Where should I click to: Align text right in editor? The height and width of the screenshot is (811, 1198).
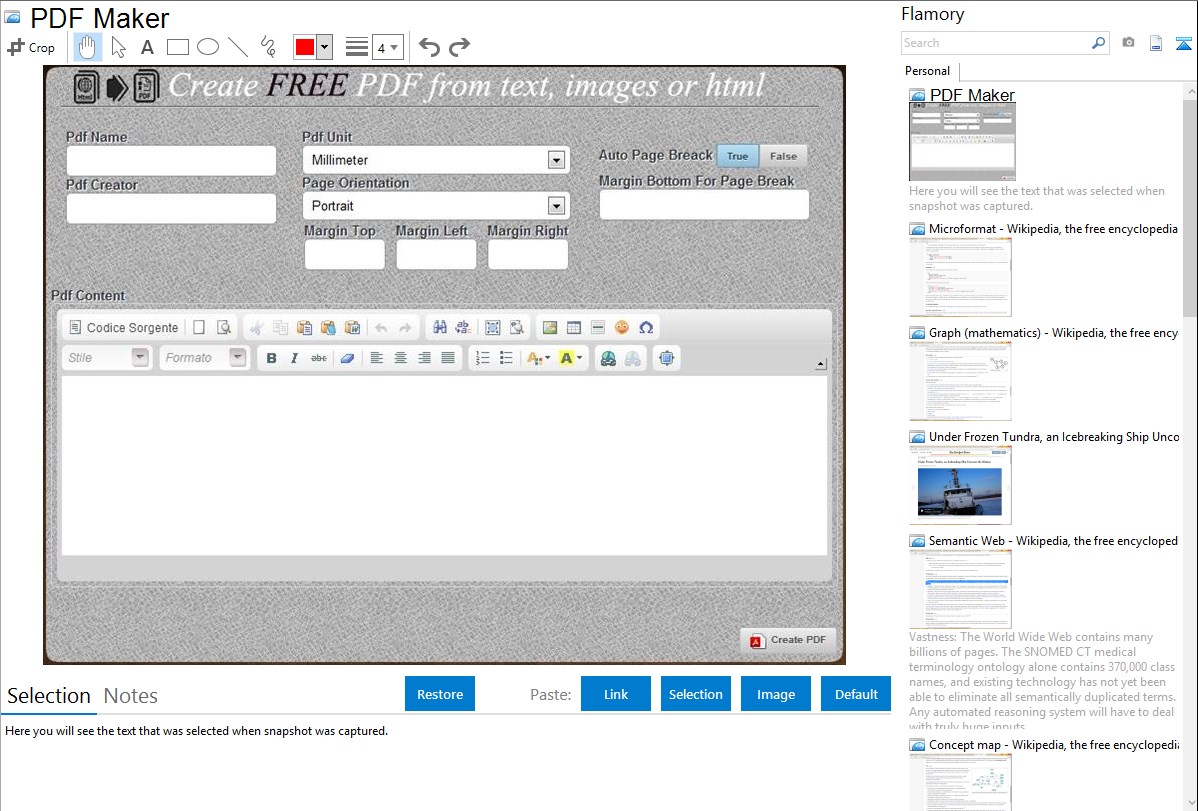(x=424, y=358)
